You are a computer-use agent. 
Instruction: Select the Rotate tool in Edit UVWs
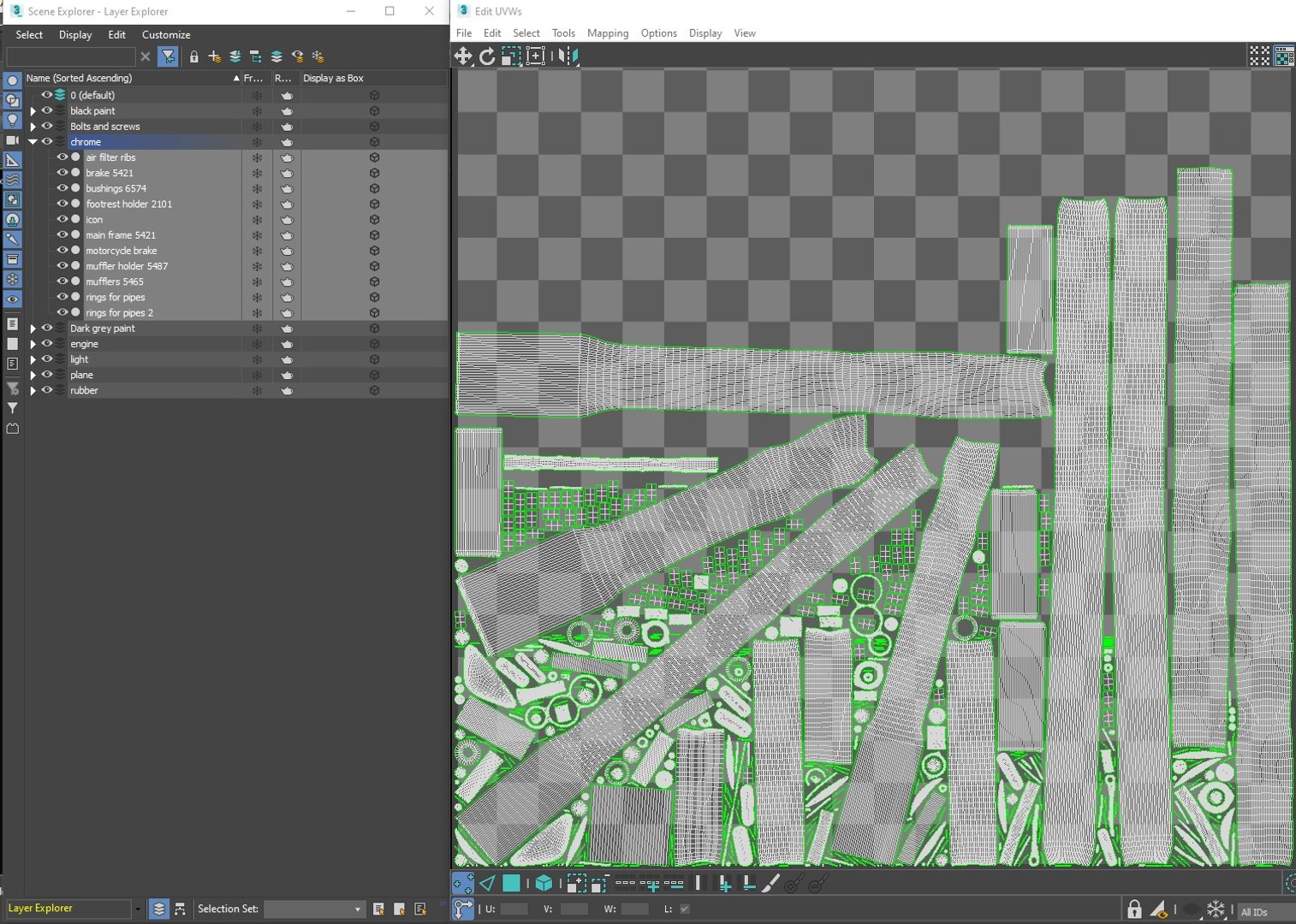click(487, 56)
